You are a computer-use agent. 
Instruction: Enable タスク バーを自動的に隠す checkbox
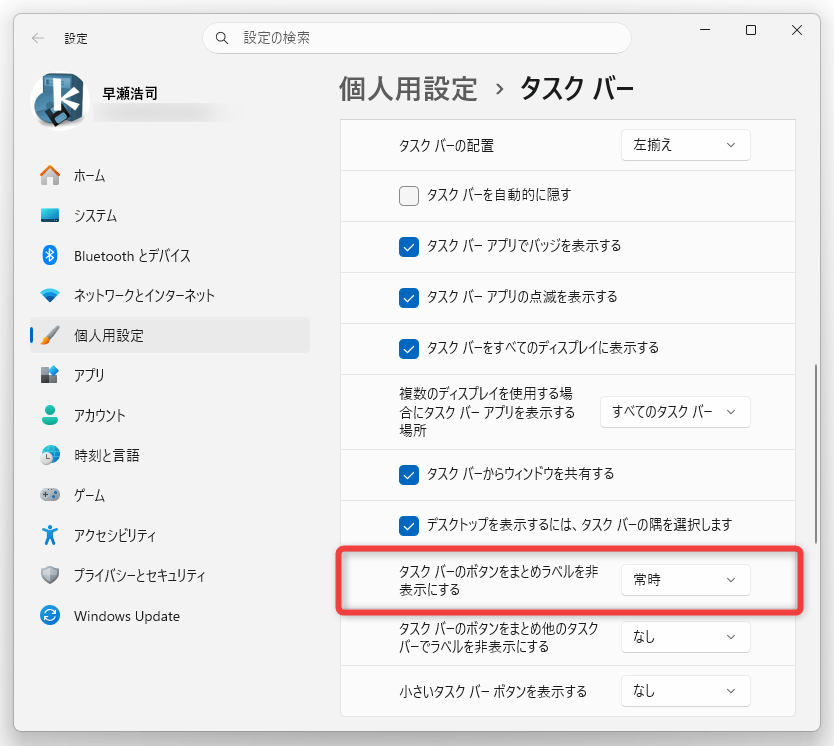[408, 196]
